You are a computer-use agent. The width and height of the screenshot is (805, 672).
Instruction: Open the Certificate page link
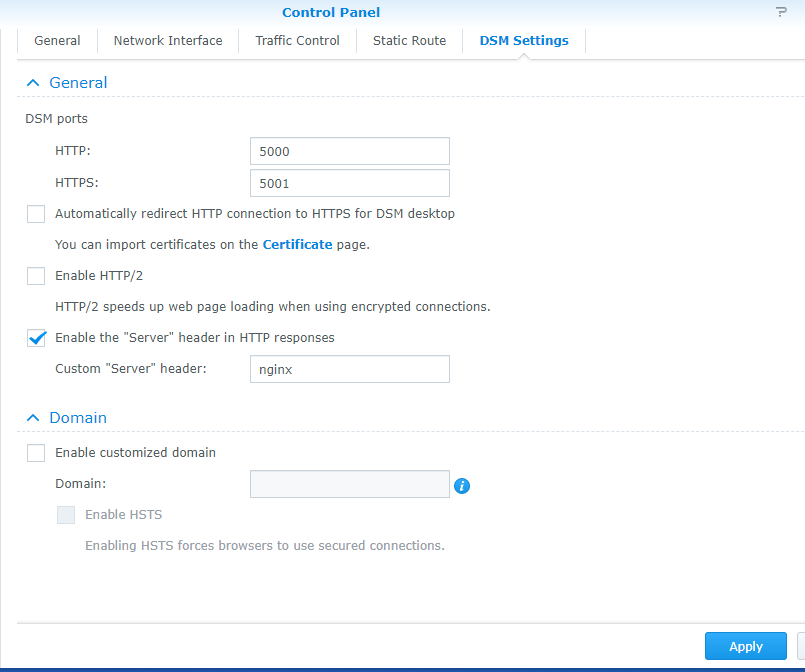(297, 244)
